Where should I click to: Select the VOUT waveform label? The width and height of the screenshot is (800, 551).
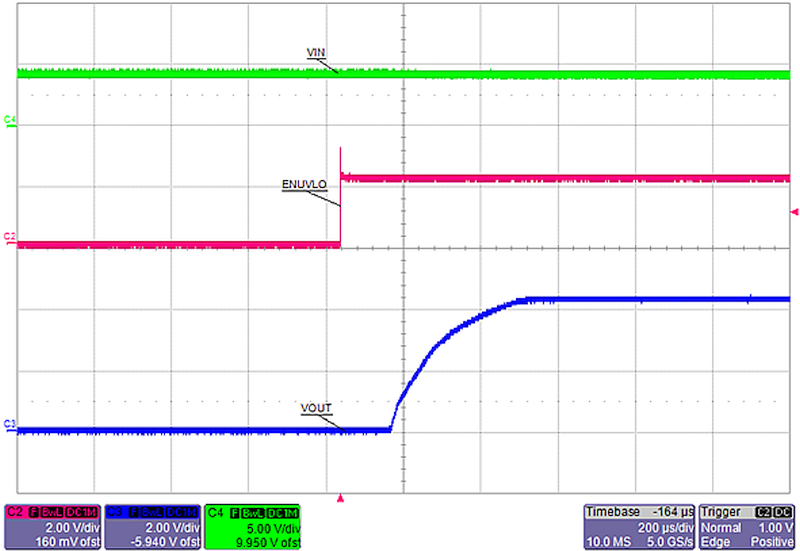pos(316,408)
